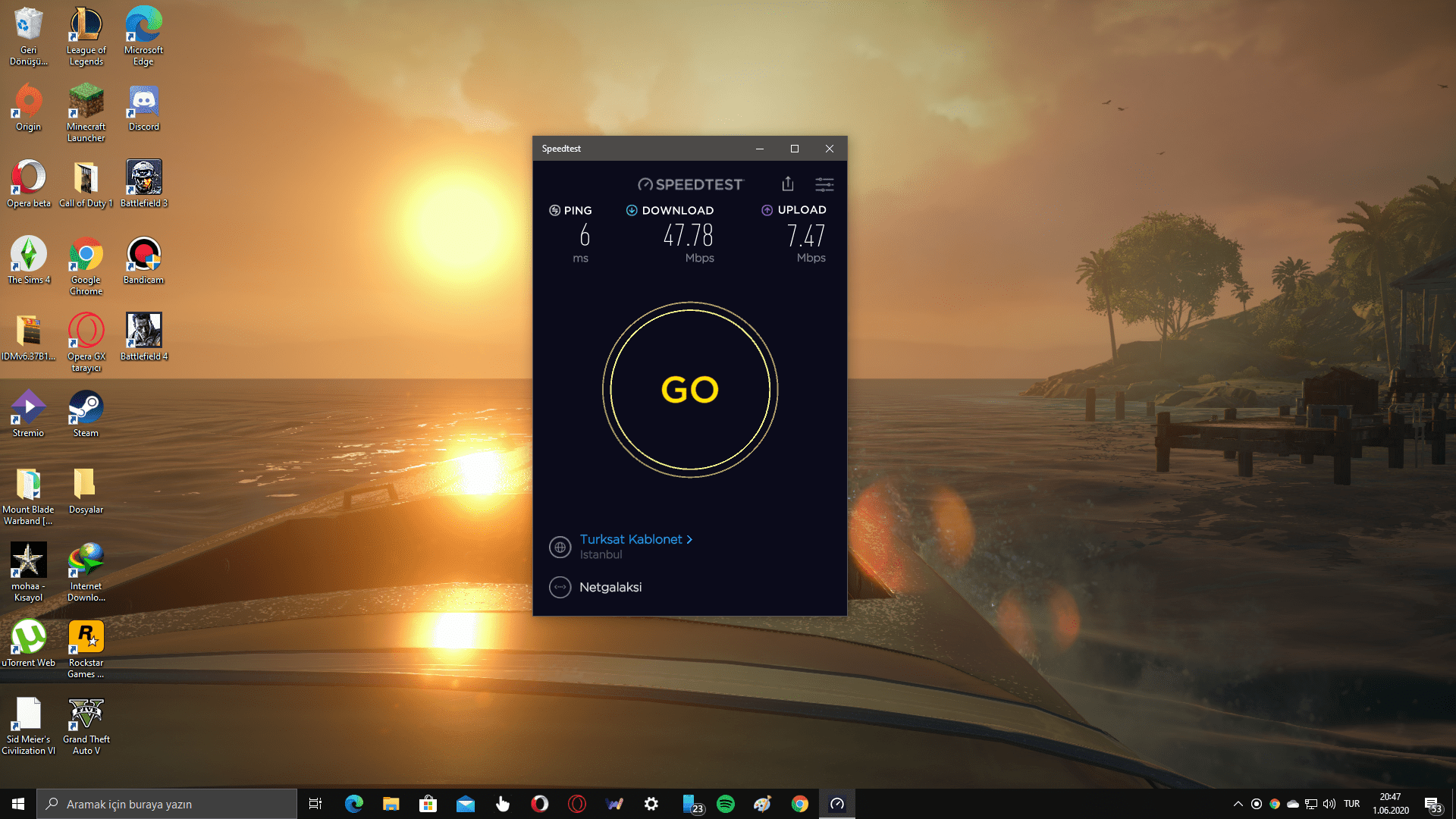
Task: Click the globe server icon
Action: (560, 547)
